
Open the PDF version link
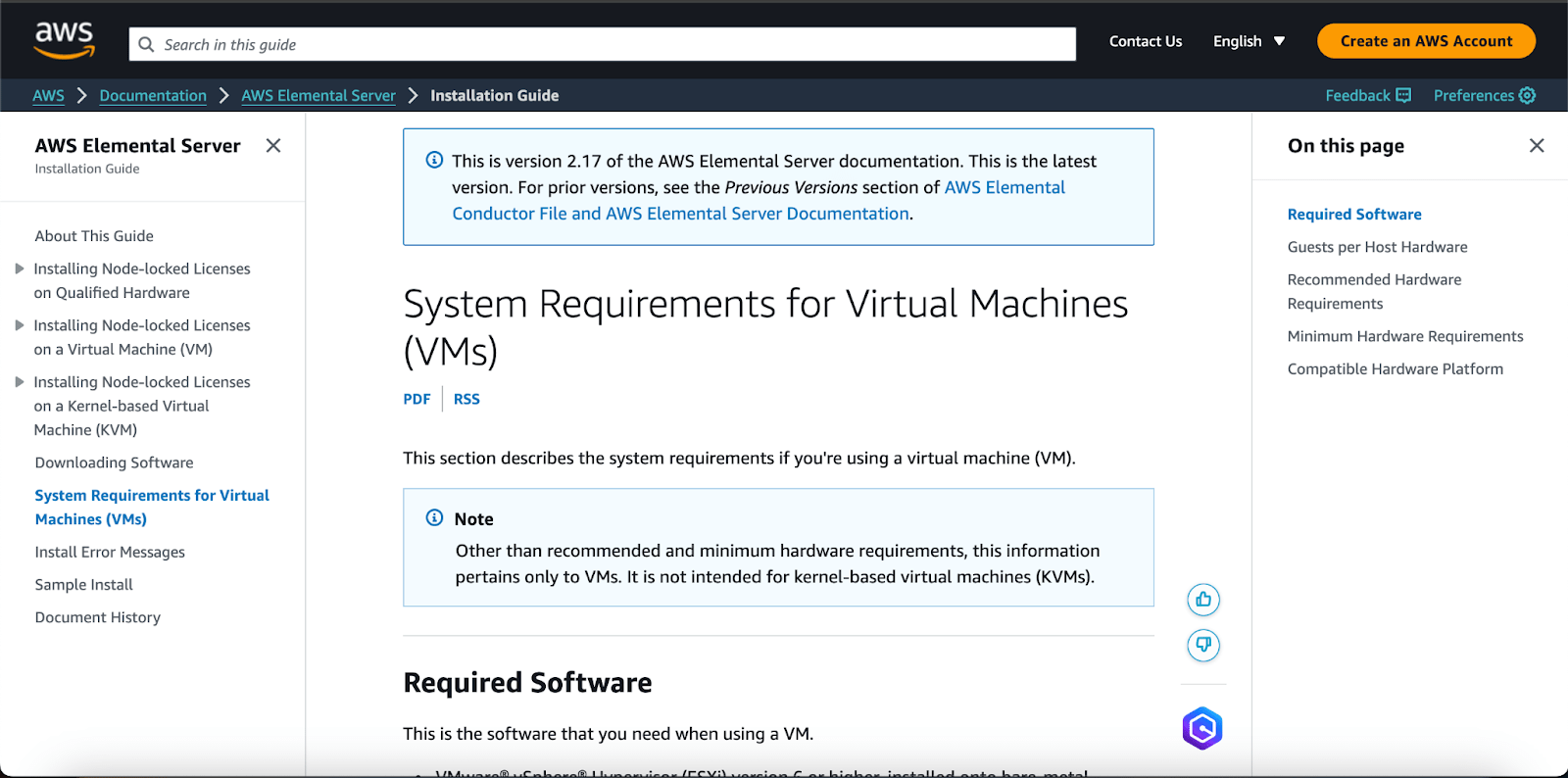tap(416, 399)
